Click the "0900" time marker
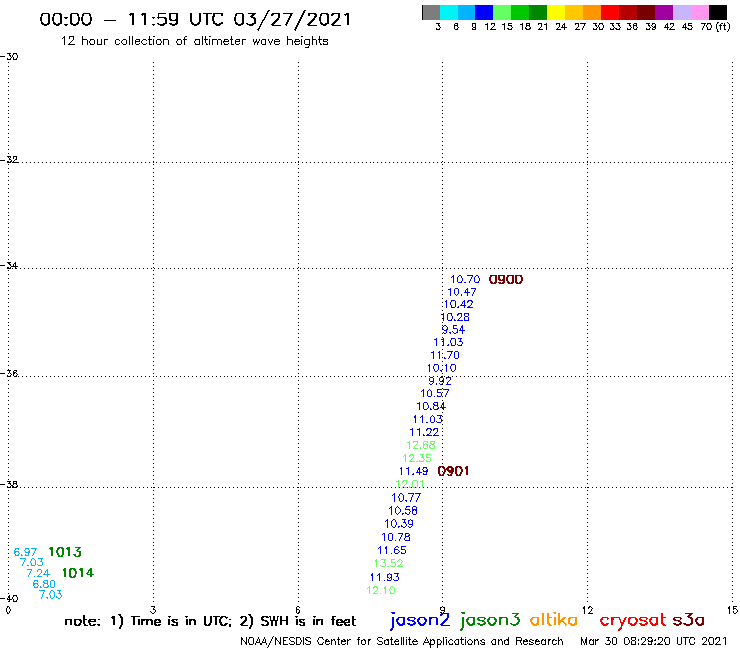The width and height of the screenshot is (740, 650). click(x=506, y=279)
